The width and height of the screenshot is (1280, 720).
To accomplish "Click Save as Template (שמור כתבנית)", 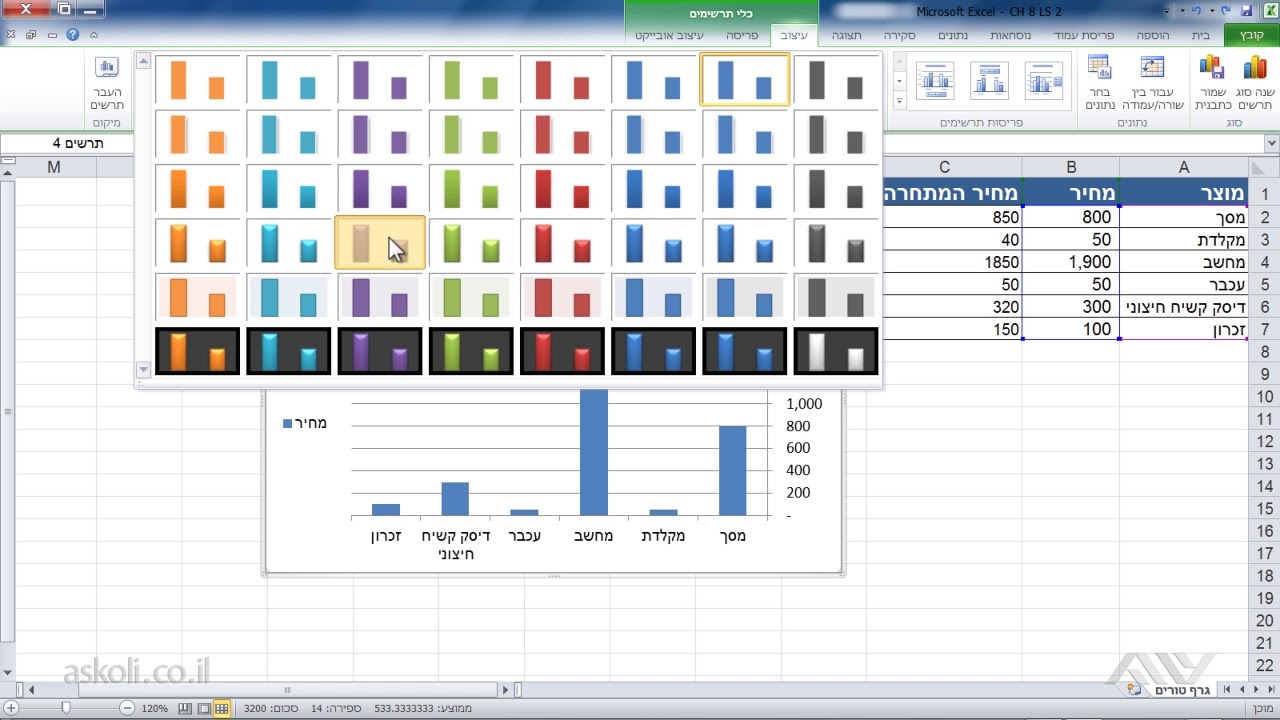I will 1211,84.
